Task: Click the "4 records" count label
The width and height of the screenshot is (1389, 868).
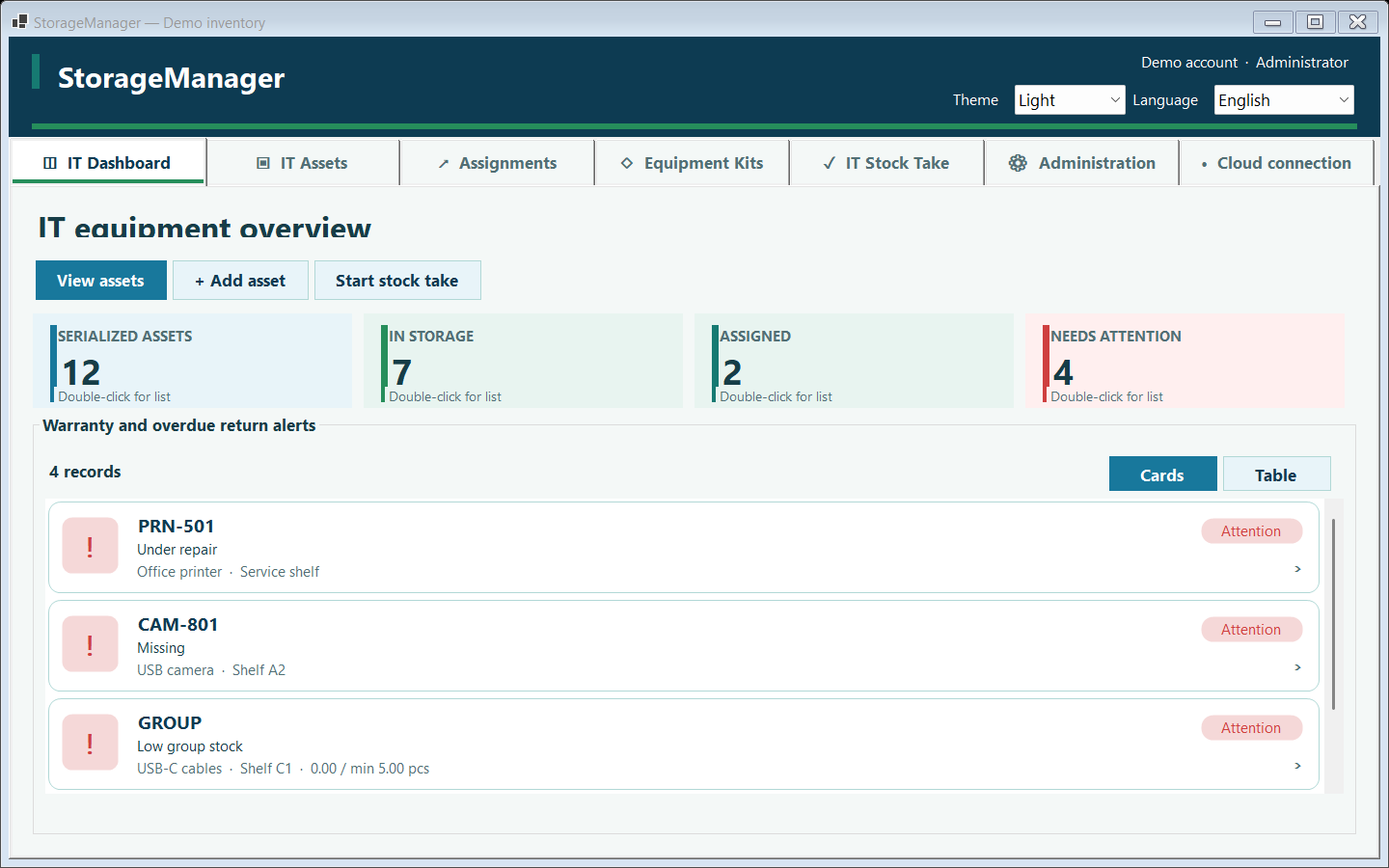Action: (x=85, y=472)
